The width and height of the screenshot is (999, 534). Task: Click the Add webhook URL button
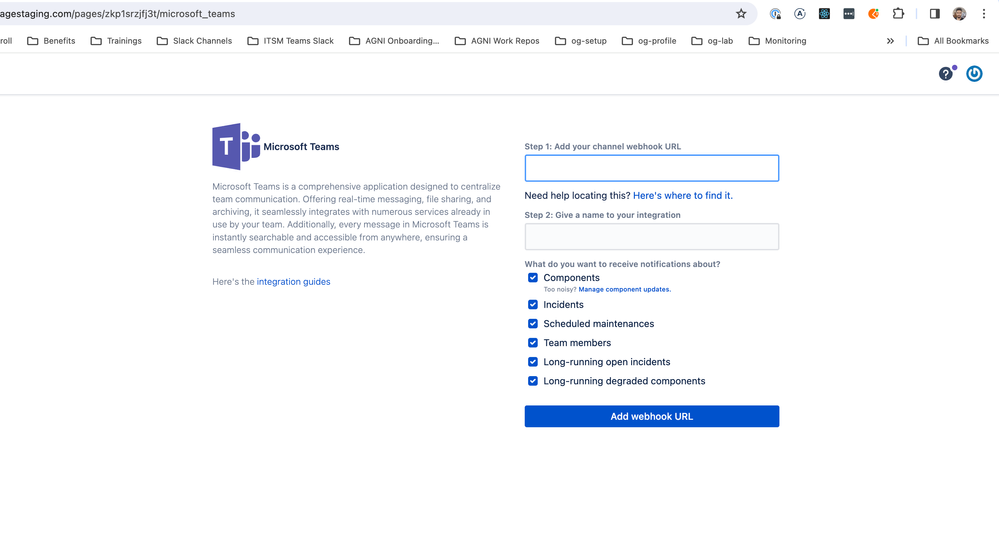pyautogui.click(x=652, y=416)
